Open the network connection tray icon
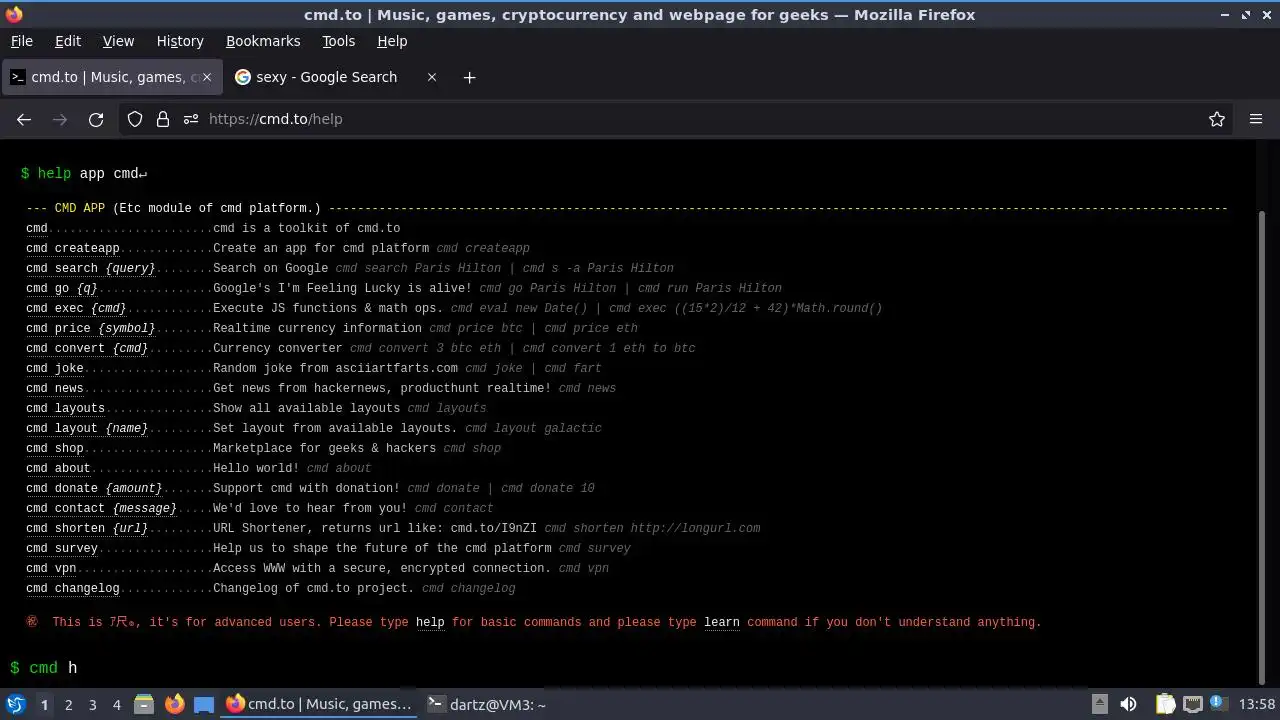 1192,704
